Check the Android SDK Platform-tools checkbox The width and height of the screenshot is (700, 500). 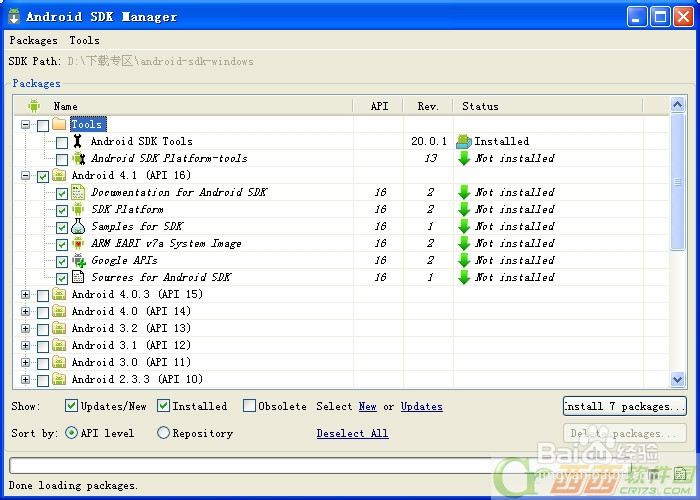coord(62,159)
